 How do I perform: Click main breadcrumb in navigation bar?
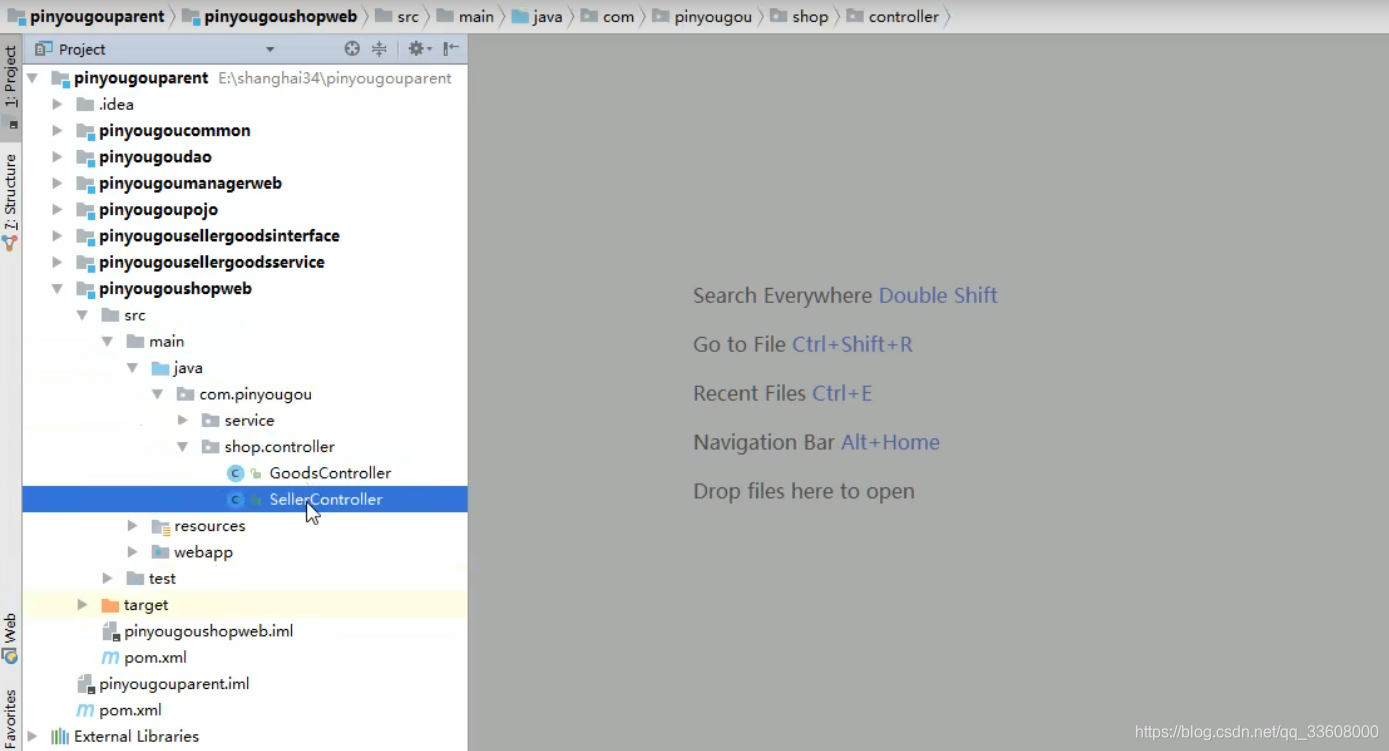pyautogui.click(x=466, y=16)
